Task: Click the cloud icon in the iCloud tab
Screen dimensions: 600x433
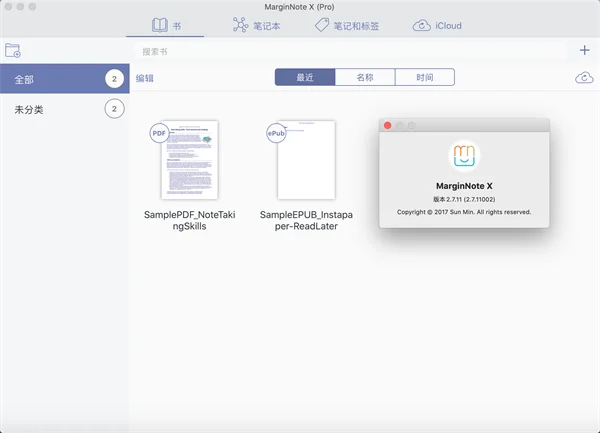Action: [x=422, y=26]
